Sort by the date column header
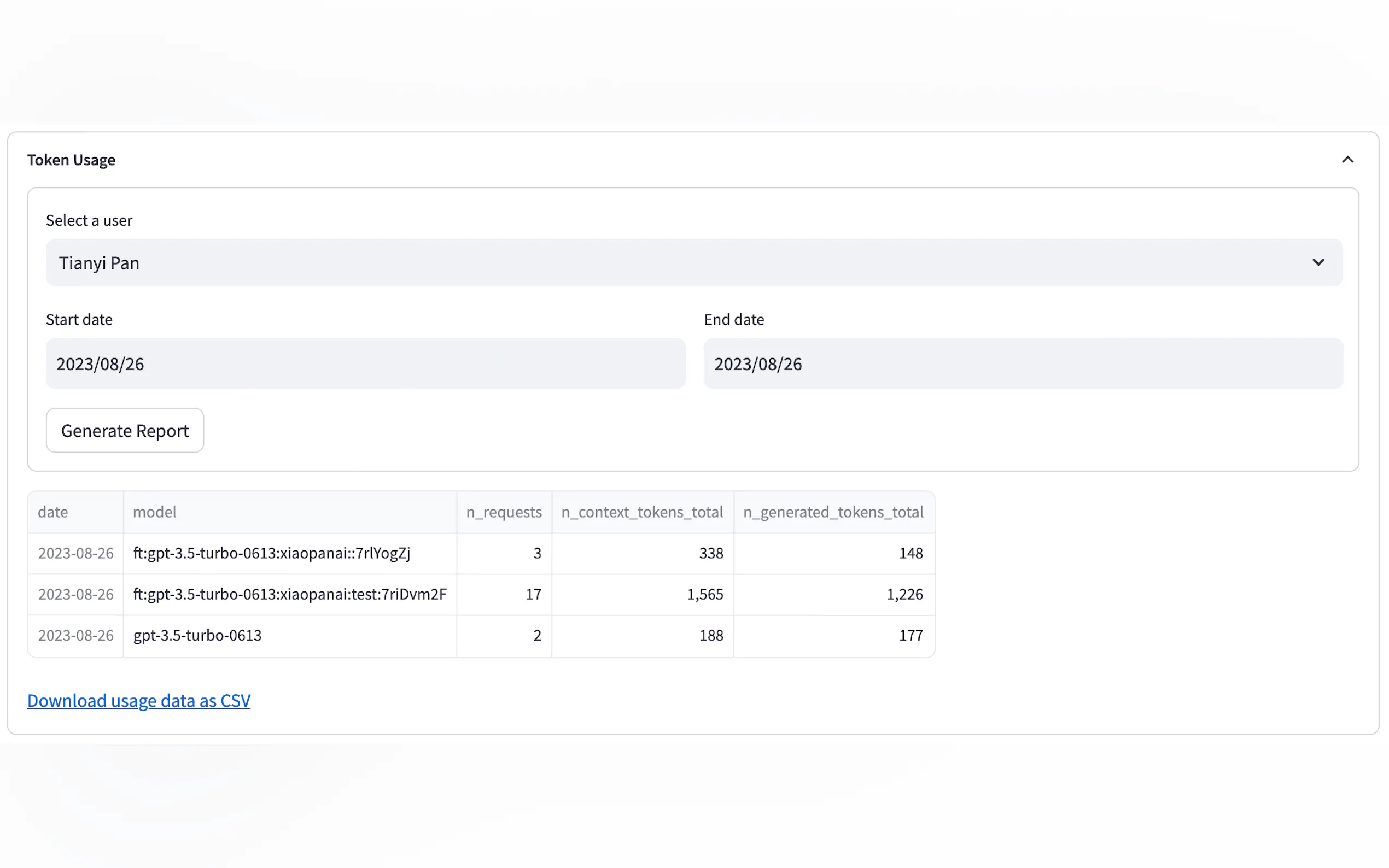The image size is (1389, 868). pos(53,512)
